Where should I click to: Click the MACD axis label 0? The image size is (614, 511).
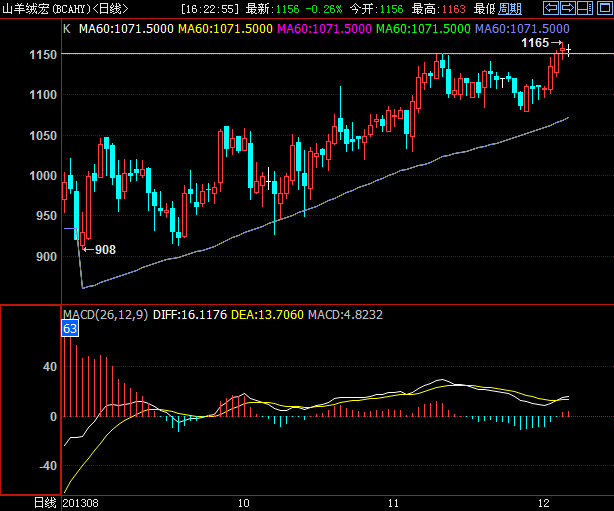[53, 417]
